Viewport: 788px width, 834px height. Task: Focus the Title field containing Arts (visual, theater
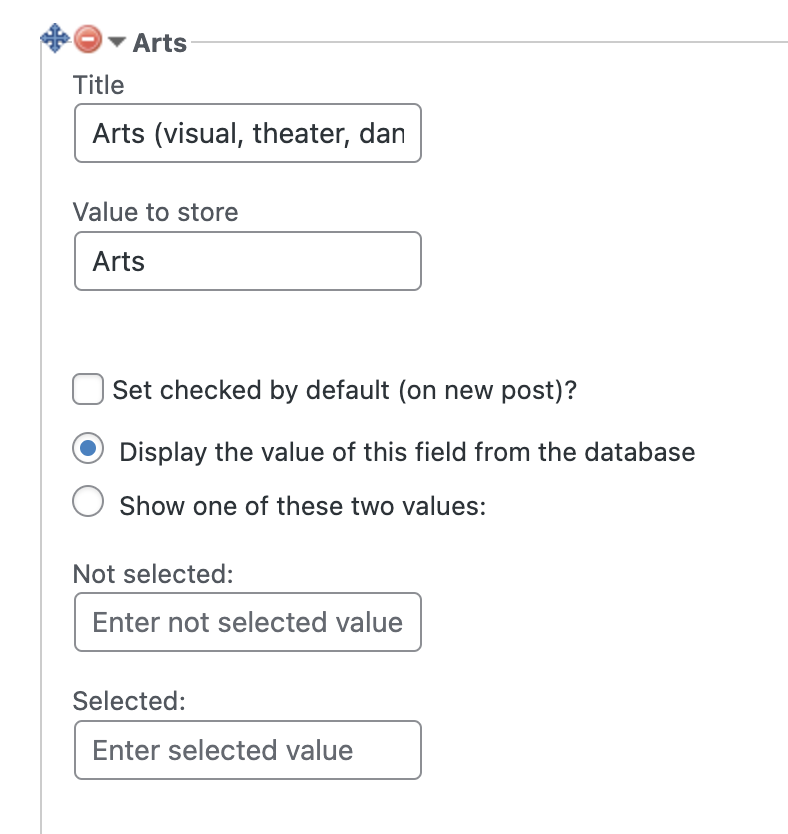(x=248, y=133)
